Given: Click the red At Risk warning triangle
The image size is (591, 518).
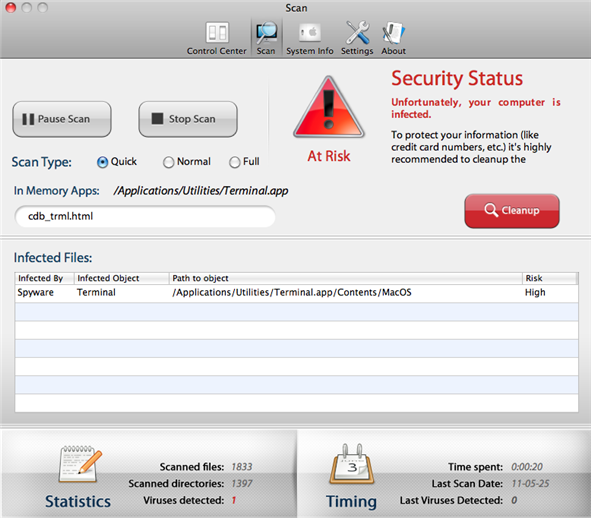Looking at the screenshot, I should pos(329,107).
